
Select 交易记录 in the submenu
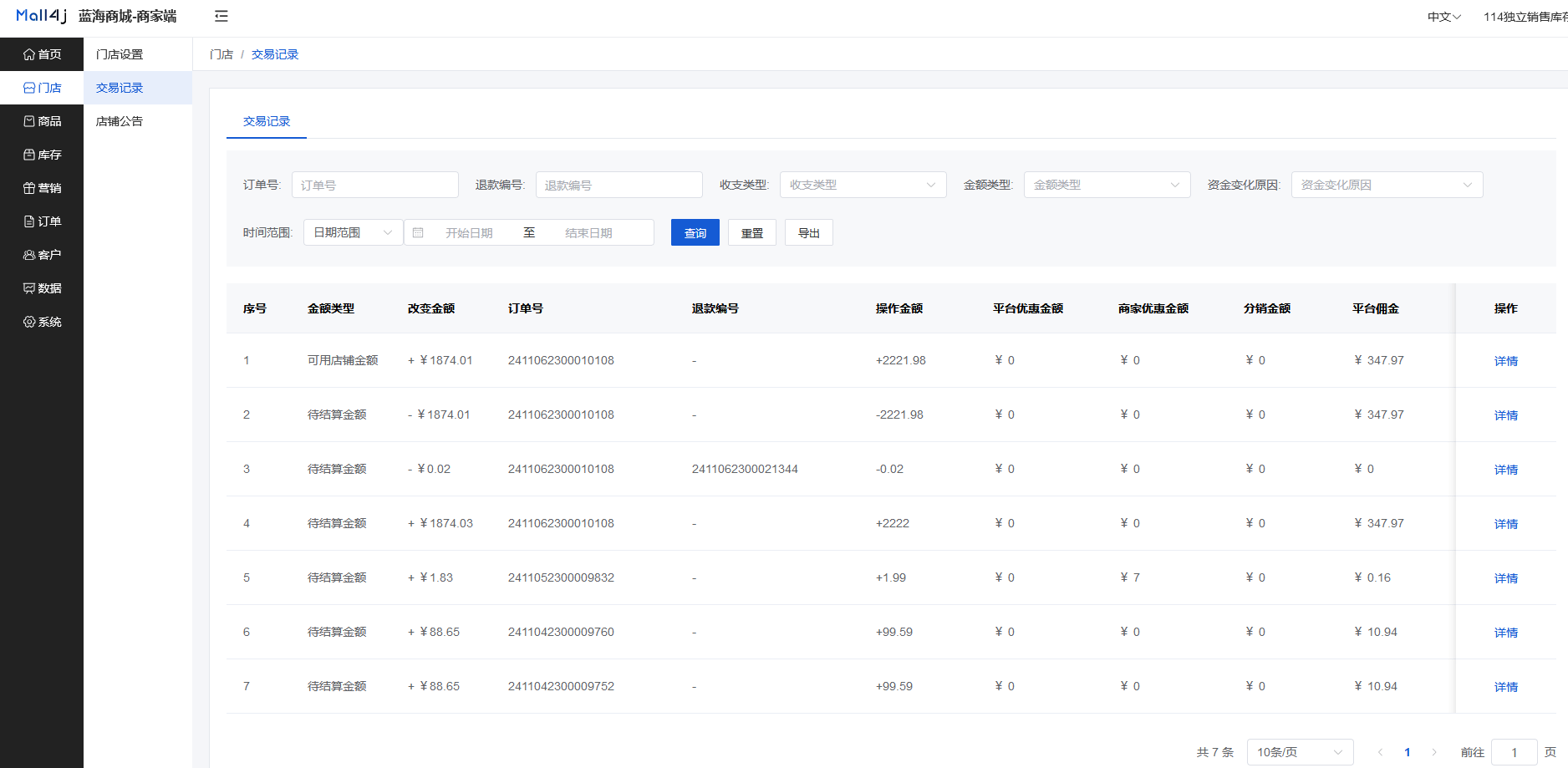[138, 88]
